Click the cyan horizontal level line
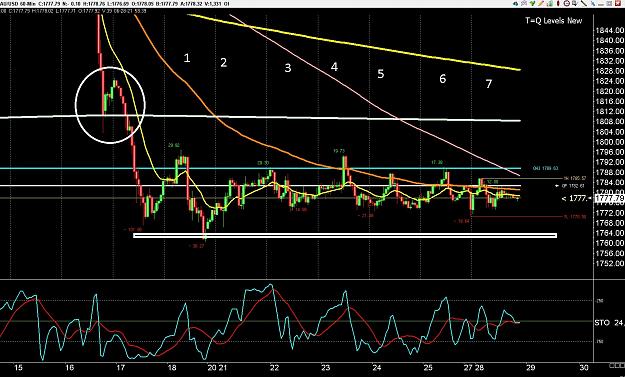 tap(259, 168)
